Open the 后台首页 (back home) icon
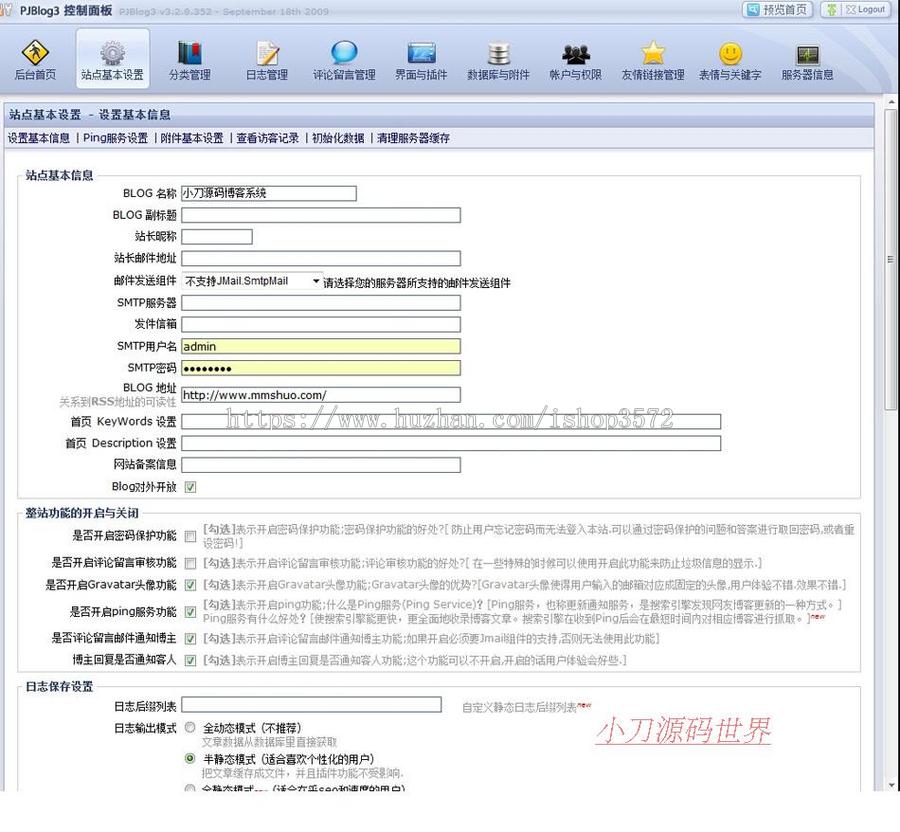Viewport: 900px width, 832px height. point(36,57)
